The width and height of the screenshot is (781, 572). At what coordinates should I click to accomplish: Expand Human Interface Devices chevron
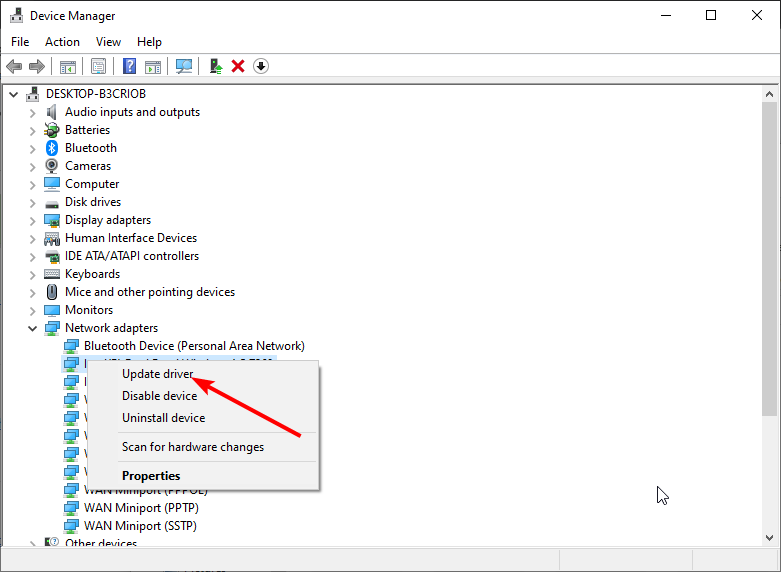tap(33, 239)
